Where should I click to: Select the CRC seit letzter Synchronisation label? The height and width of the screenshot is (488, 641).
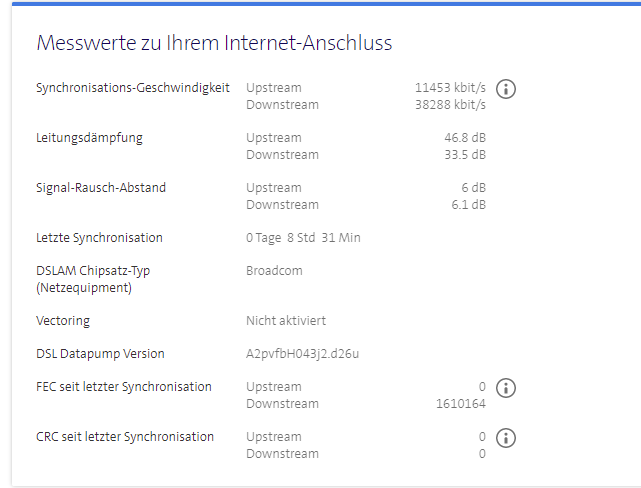point(125,437)
